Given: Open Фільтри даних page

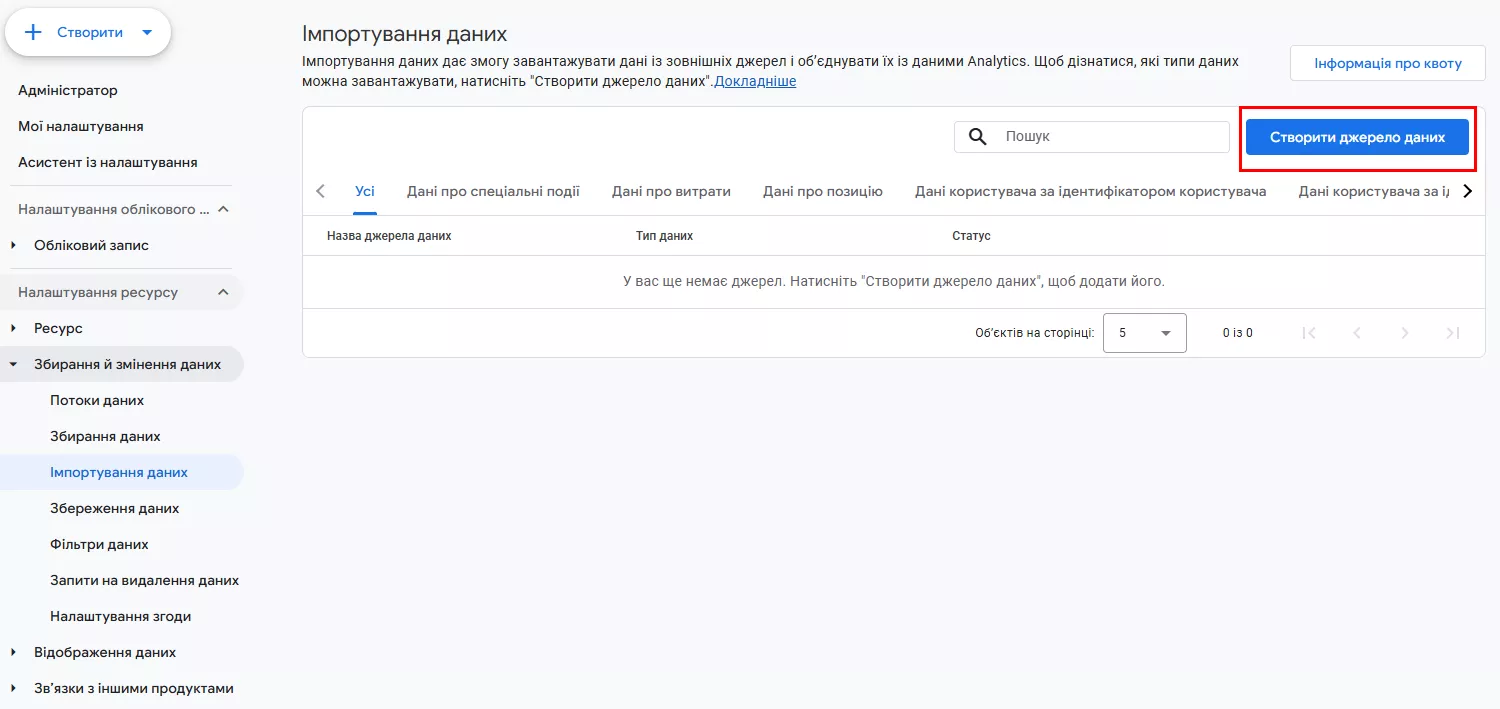Looking at the screenshot, I should tap(99, 544).
